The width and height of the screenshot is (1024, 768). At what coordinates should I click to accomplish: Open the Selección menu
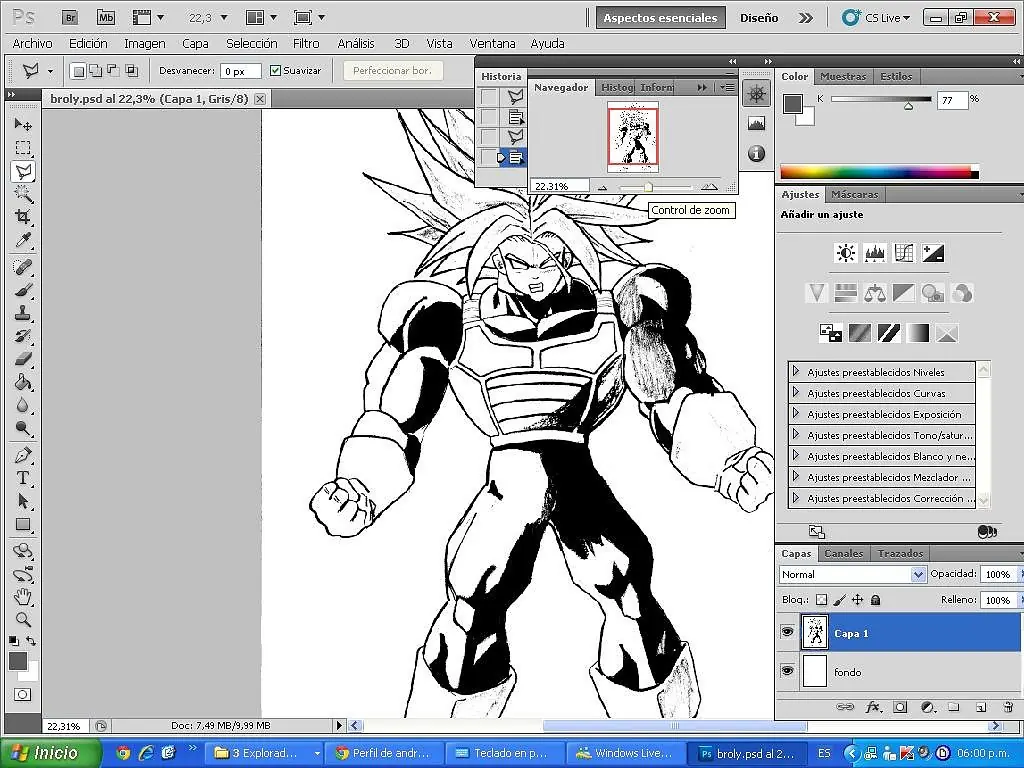251,44
